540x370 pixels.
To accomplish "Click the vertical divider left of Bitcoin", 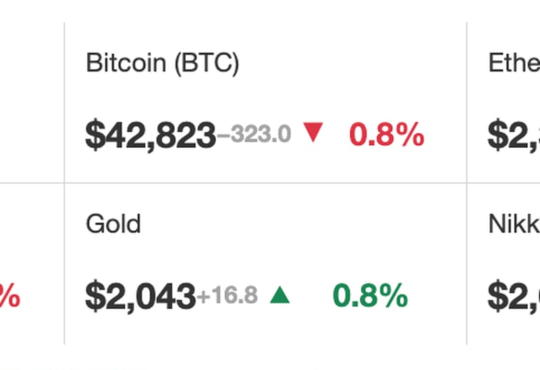I will click(x=64, y=103).
